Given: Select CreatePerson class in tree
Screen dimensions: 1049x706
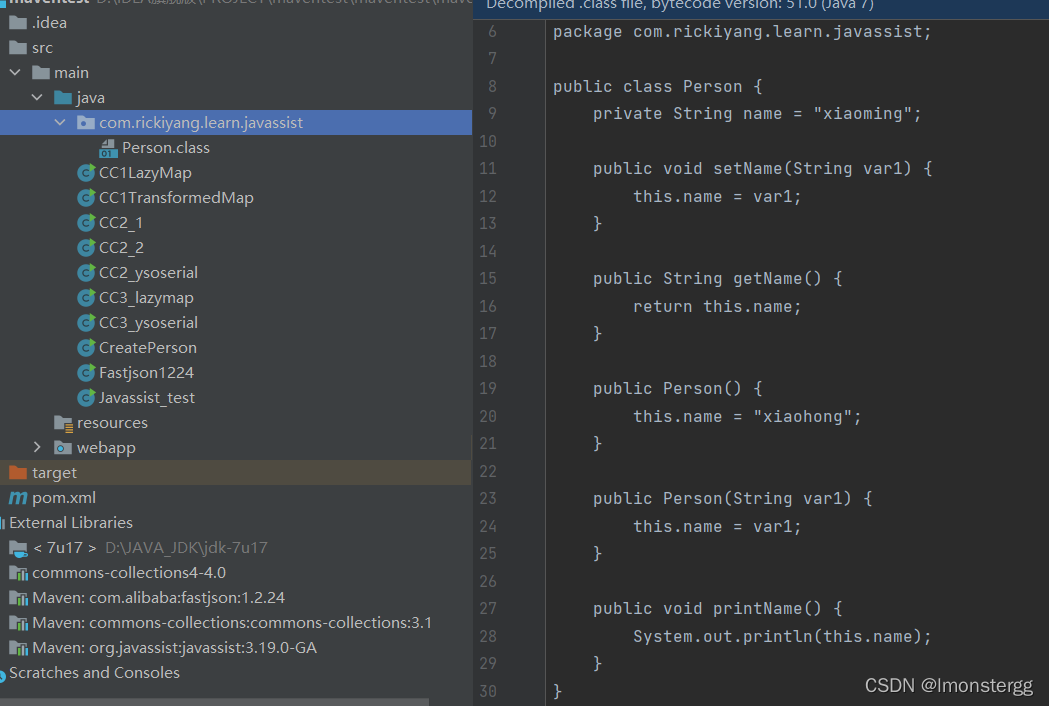Looking at the screenshot, I should pyautogui.click(x=148, y=348).
